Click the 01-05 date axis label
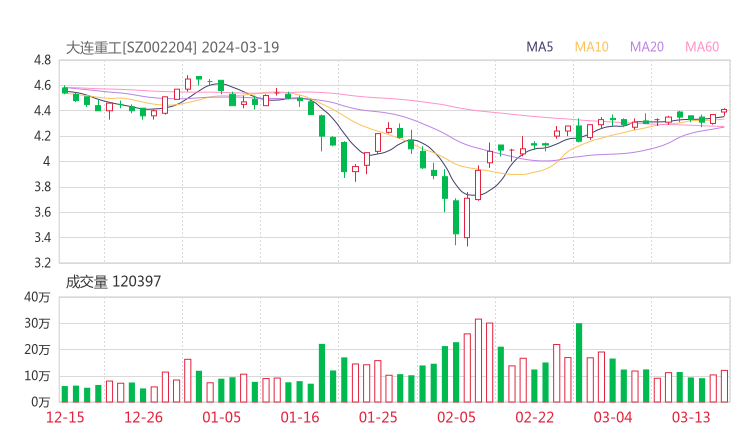Viewport: 740px width, 440px height. pos(221,417)
